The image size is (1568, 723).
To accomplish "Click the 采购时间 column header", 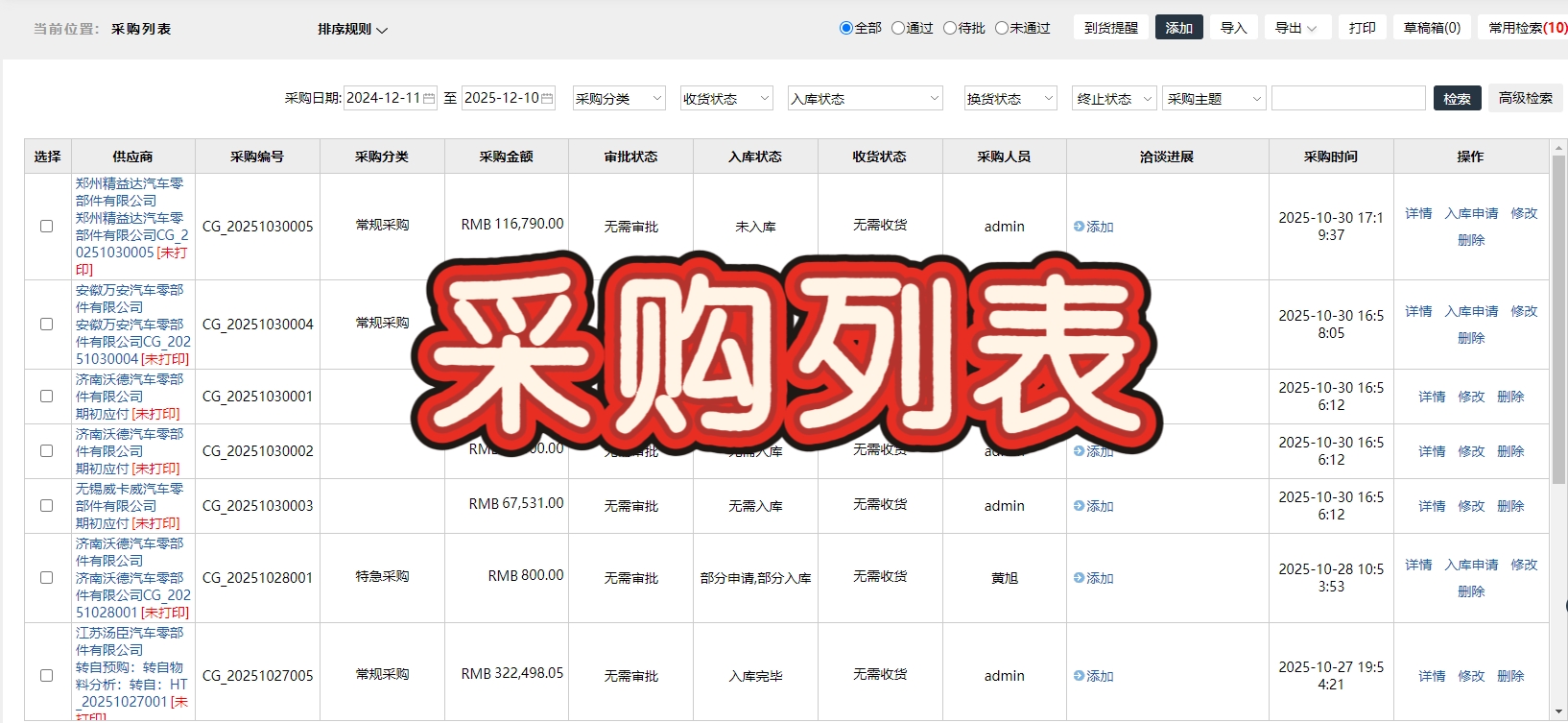I will click(x=1331, y=157).
